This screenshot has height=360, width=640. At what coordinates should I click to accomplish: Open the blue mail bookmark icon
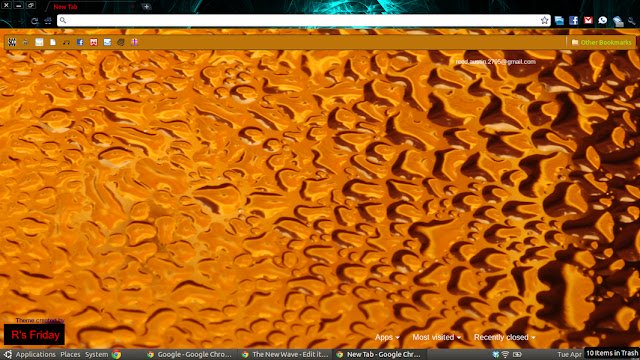click(x=107, y=42)
